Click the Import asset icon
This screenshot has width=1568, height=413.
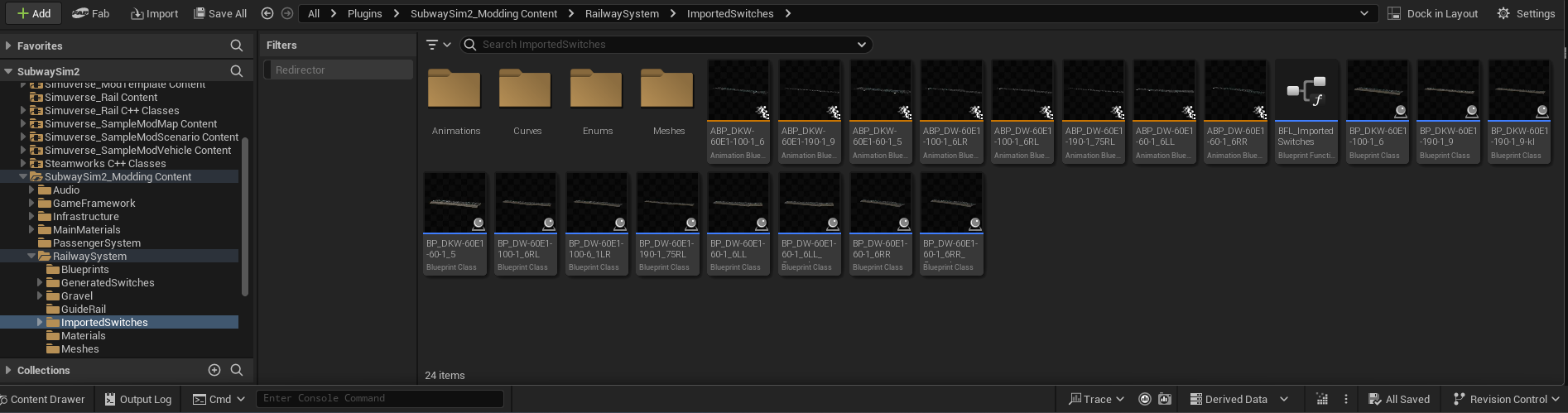[137, 13]
